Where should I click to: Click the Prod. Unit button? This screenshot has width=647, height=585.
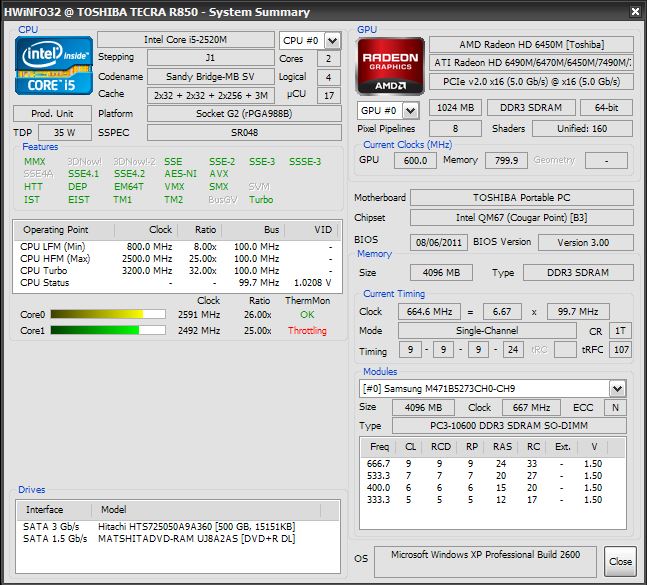[52, 113]
